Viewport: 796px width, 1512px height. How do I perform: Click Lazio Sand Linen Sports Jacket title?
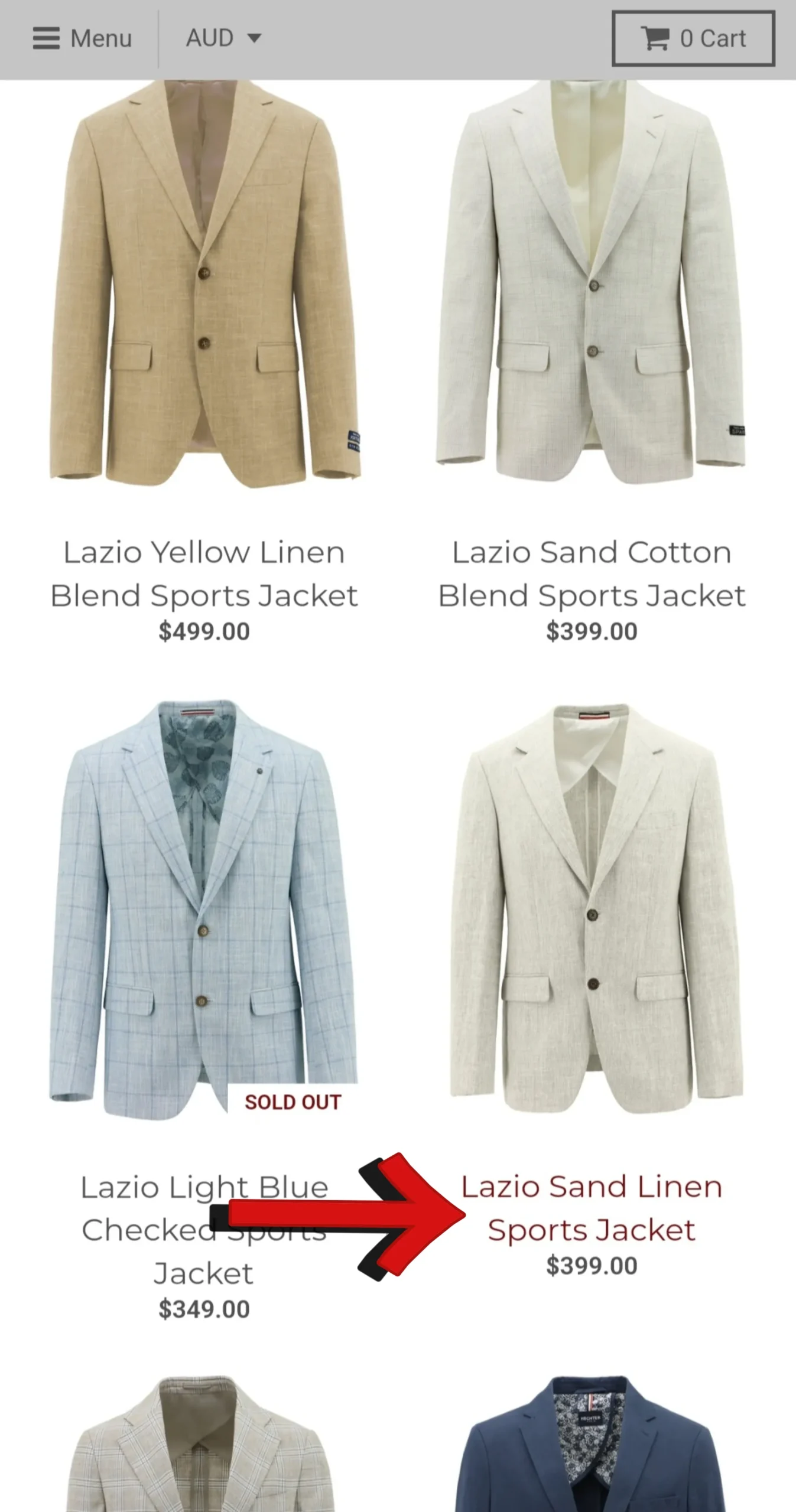click(x=592, y=1208)
